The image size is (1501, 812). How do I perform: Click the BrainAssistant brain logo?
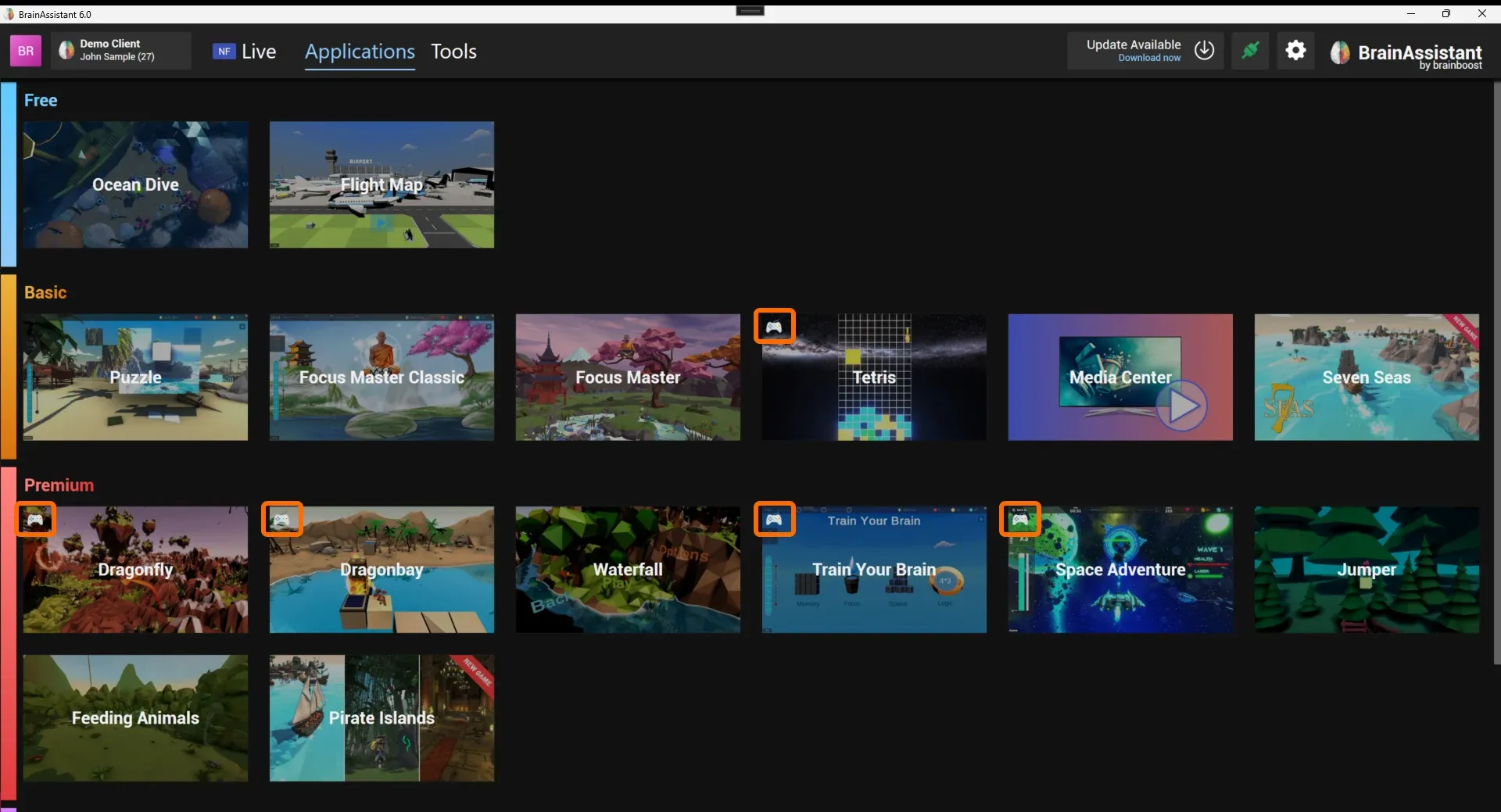coord(1340,52)
